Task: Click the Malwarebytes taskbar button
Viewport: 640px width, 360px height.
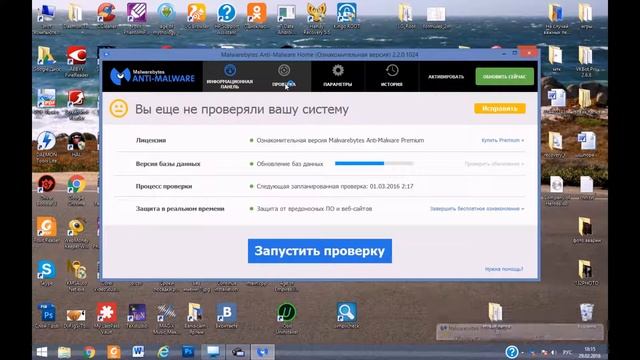Action: pyautogui.click(x=262, y=352)
